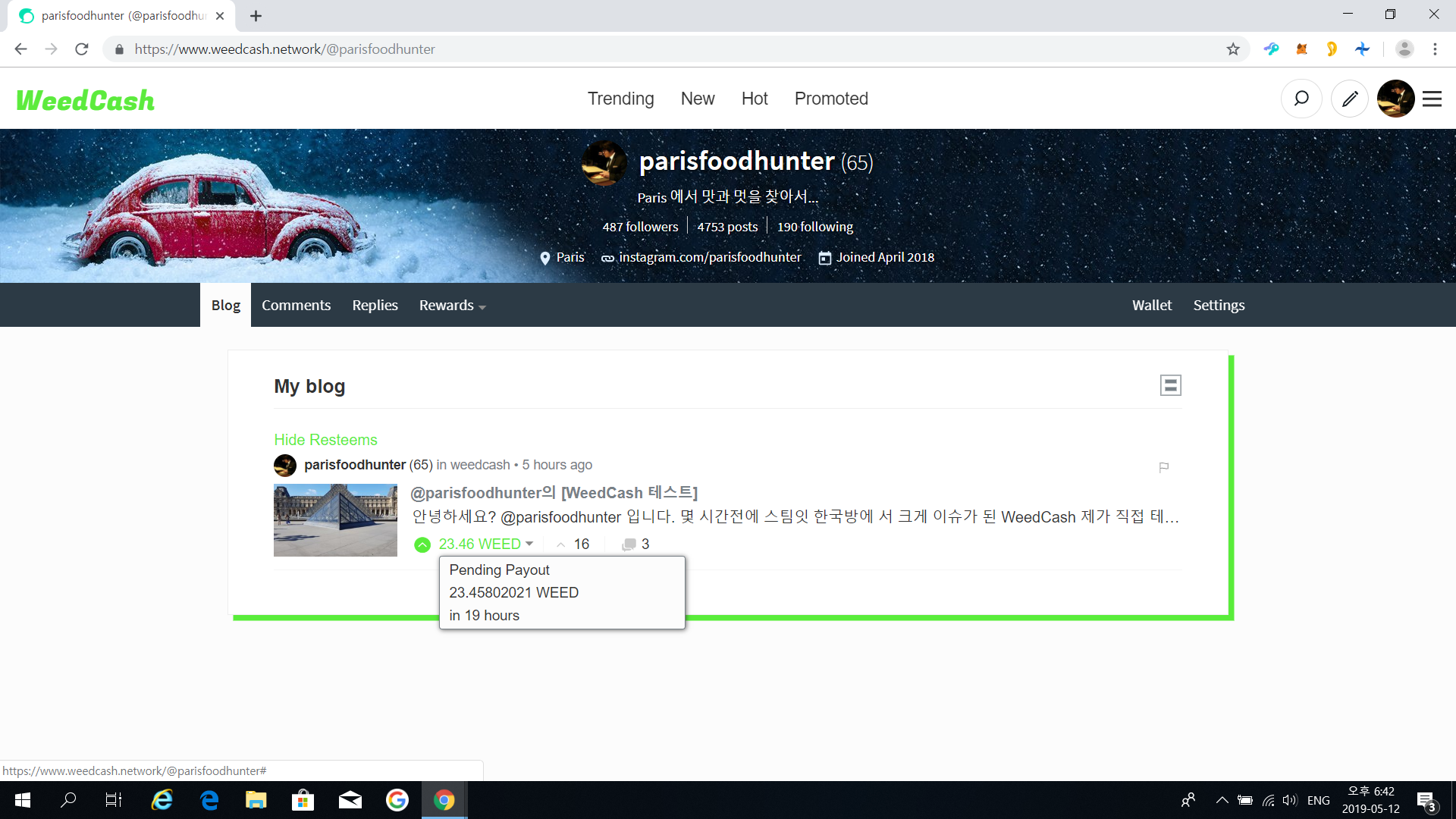Open the hamburger menu in site header
The image size is (1456, 819).
[x=1432, y=99]
